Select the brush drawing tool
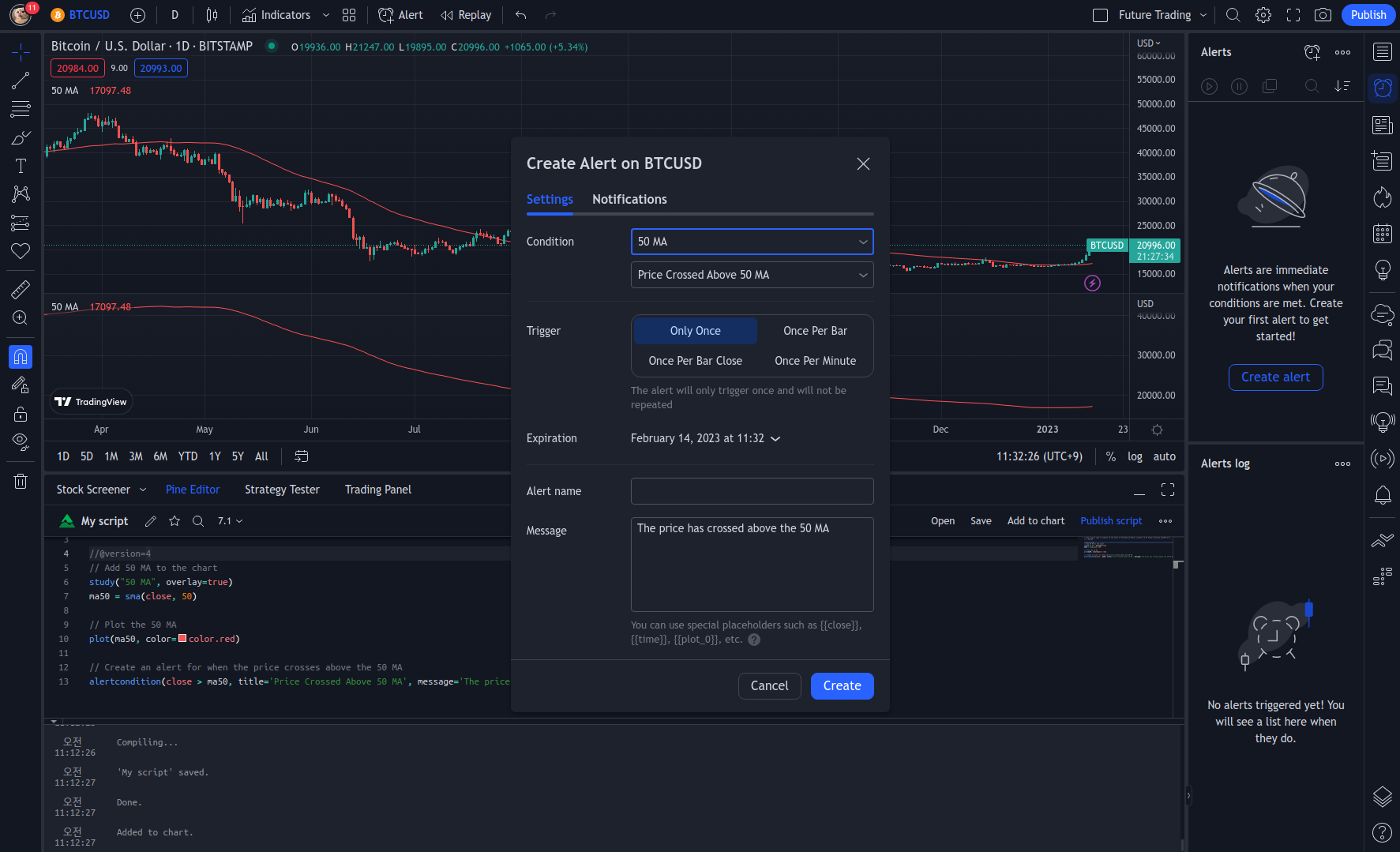 click(21, 137)
